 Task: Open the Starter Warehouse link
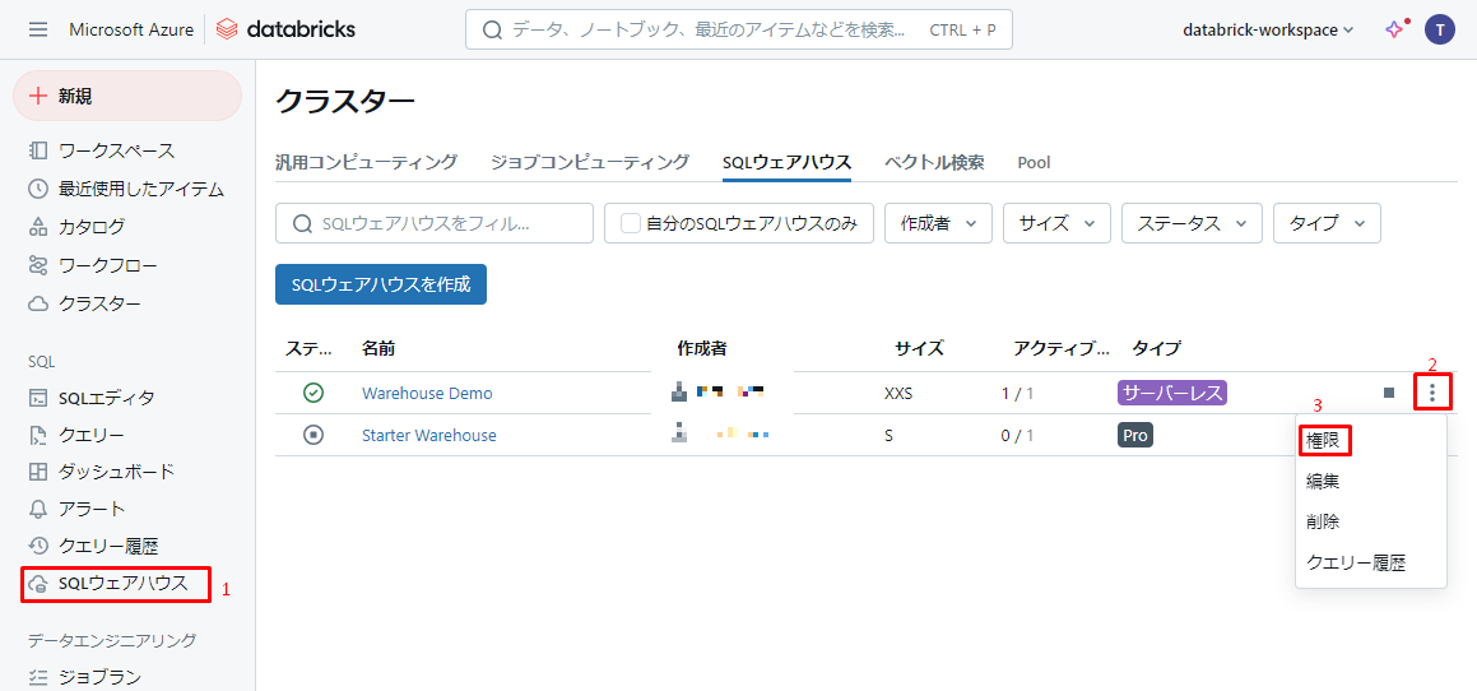pos(429,435)
